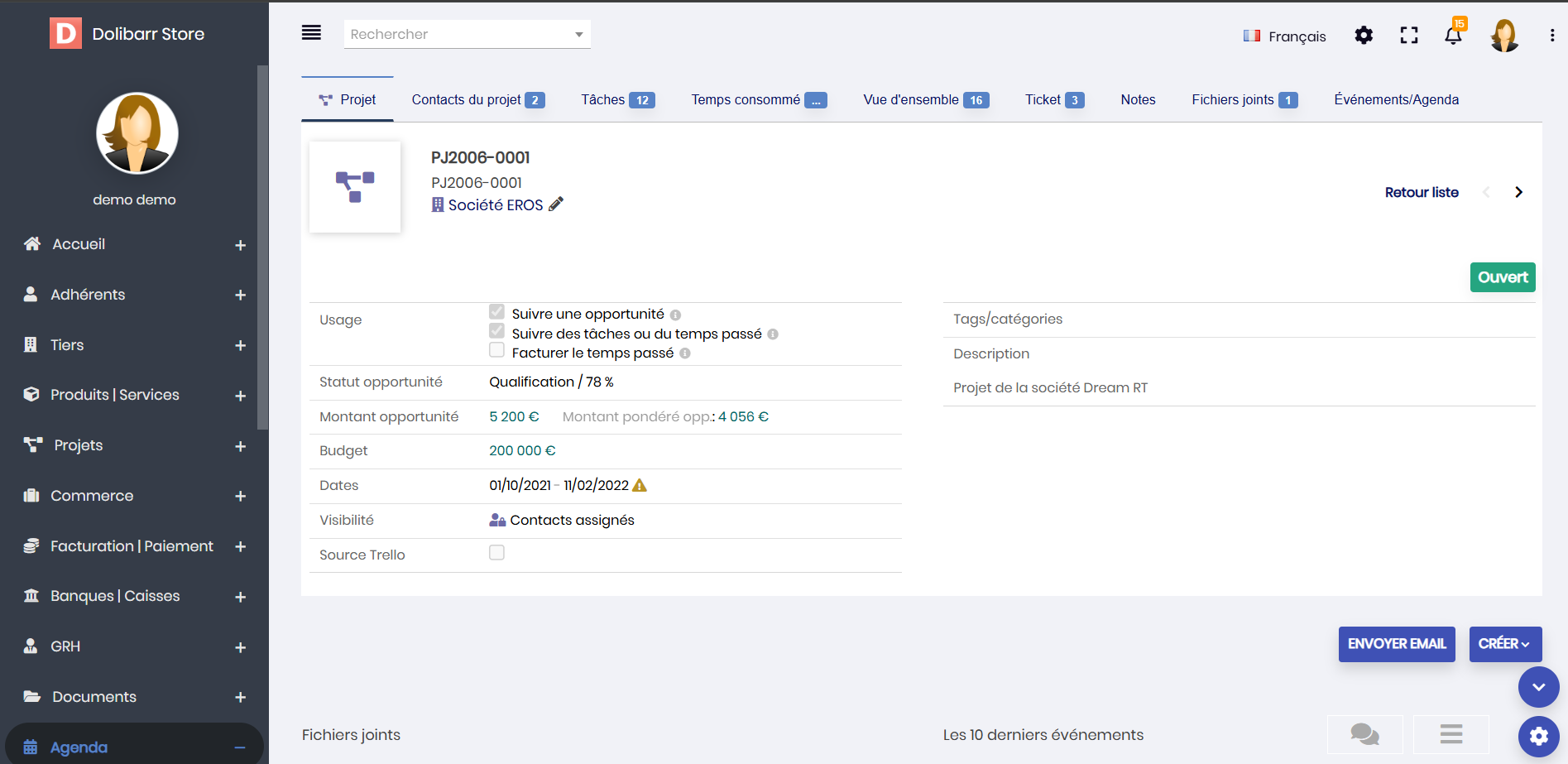Check the Source Trello checkbox

click(x=496, y=553)
